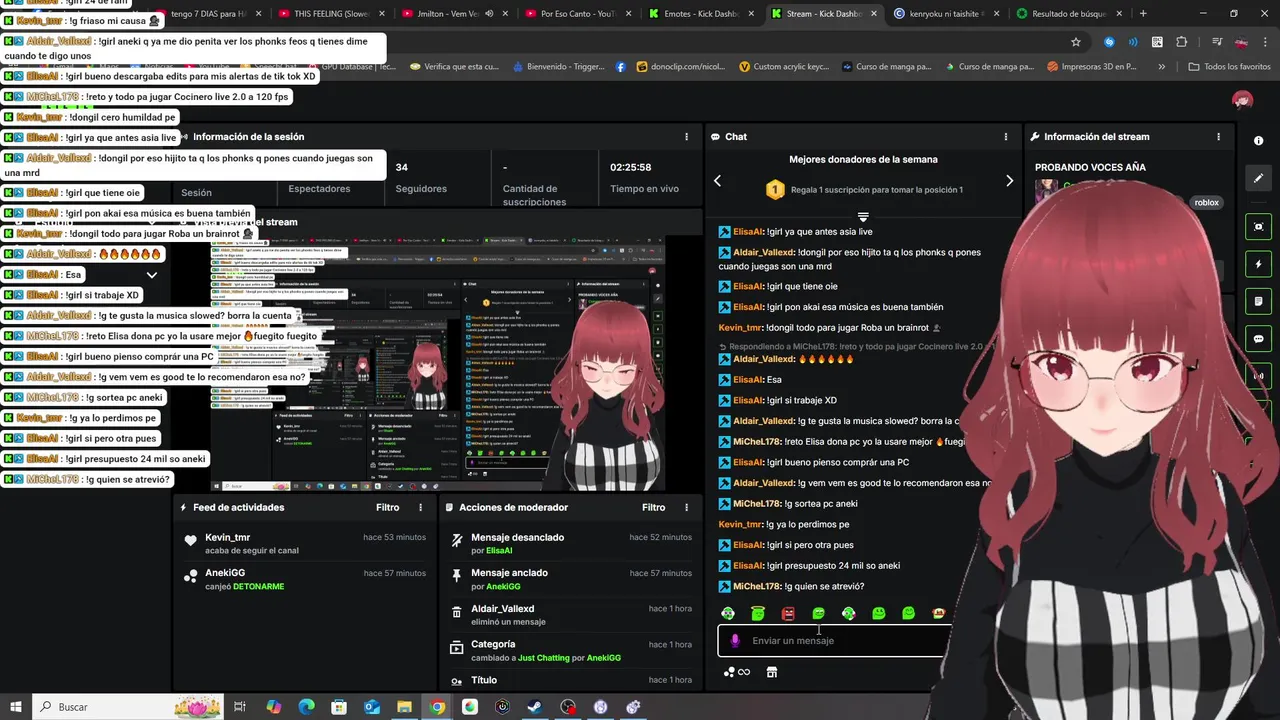Click MiCheL178 username on sortea pc message
This screenshot has width=1280, height=720.
756,504
